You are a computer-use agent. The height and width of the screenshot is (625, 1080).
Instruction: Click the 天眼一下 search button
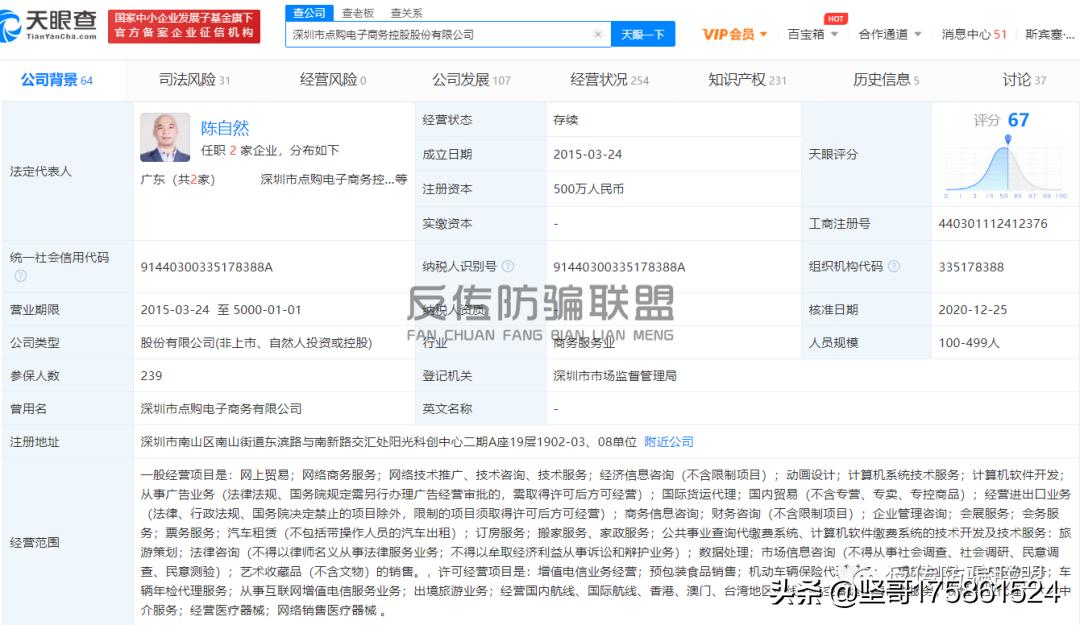click(645, 33)
